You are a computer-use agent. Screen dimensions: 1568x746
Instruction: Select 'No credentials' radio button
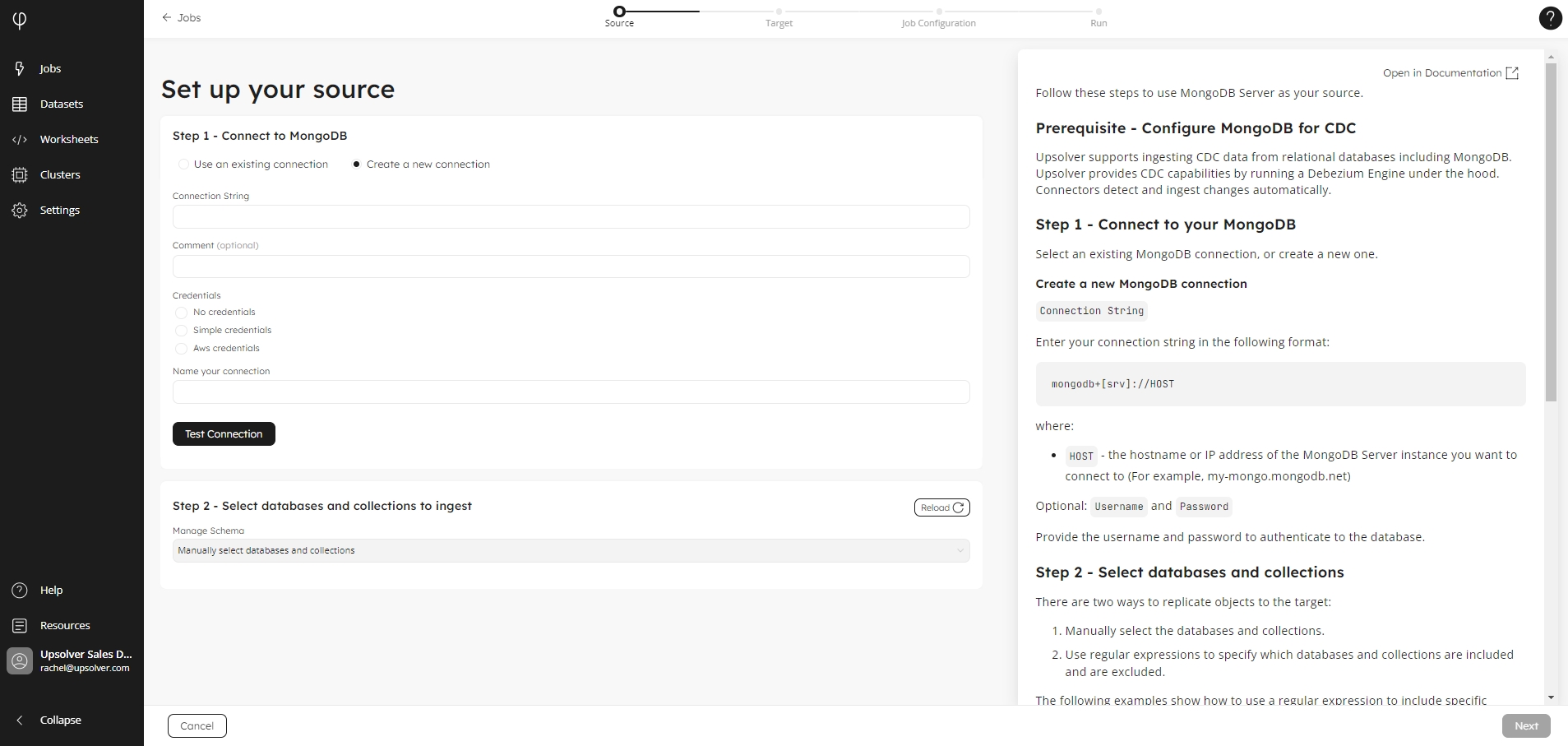click(181, 313)
